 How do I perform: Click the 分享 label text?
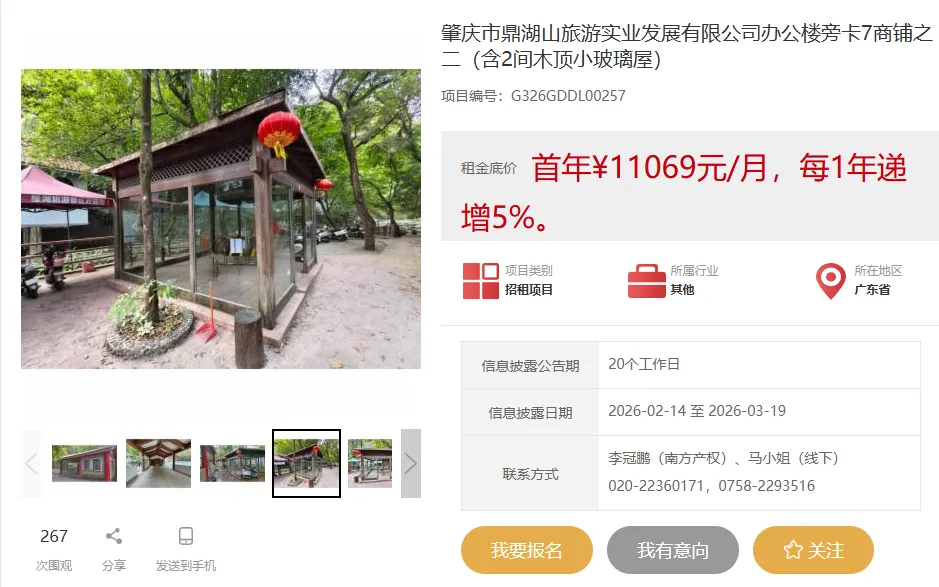114,565
